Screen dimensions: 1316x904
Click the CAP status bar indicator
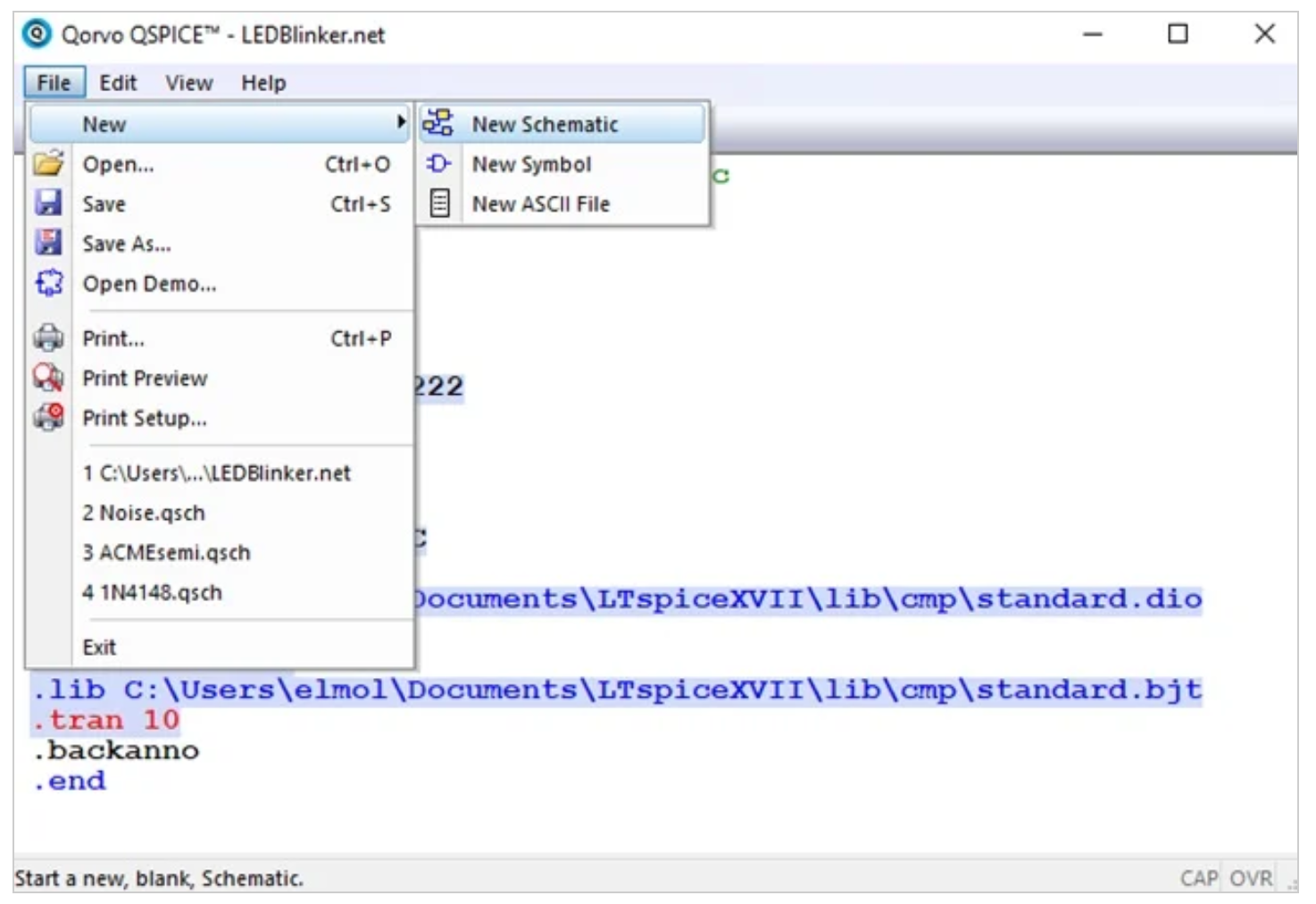coord(1198,878)
